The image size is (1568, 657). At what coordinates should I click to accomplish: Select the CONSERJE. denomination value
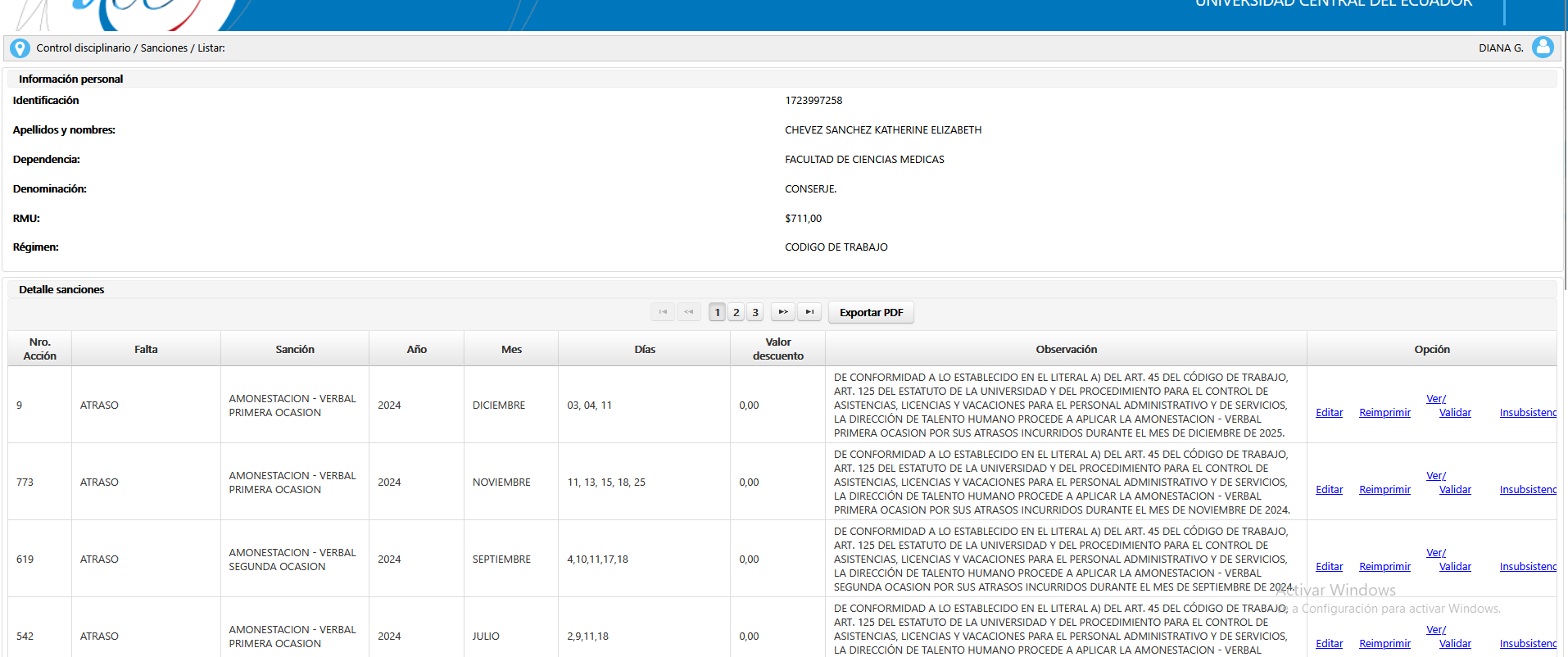pos(811,189)
